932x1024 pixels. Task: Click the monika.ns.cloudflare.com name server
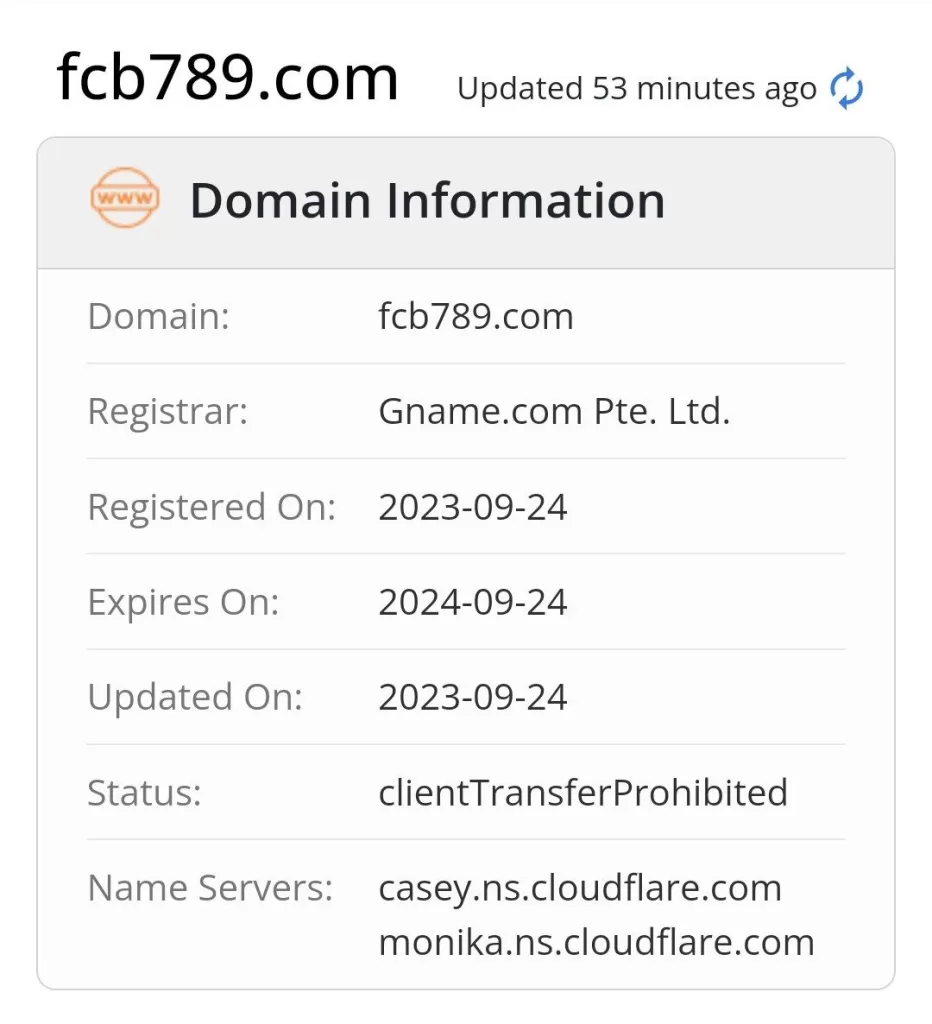tap(596, 942)
